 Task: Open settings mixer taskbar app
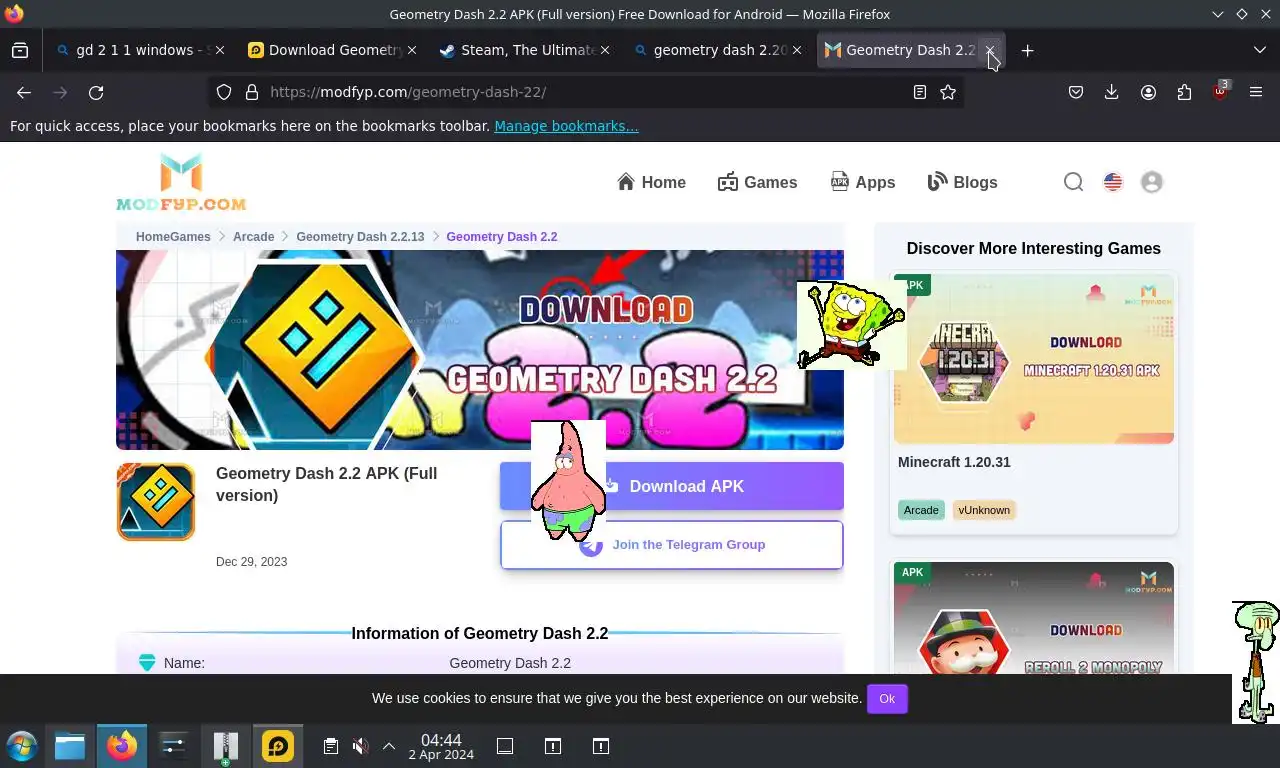173,746
